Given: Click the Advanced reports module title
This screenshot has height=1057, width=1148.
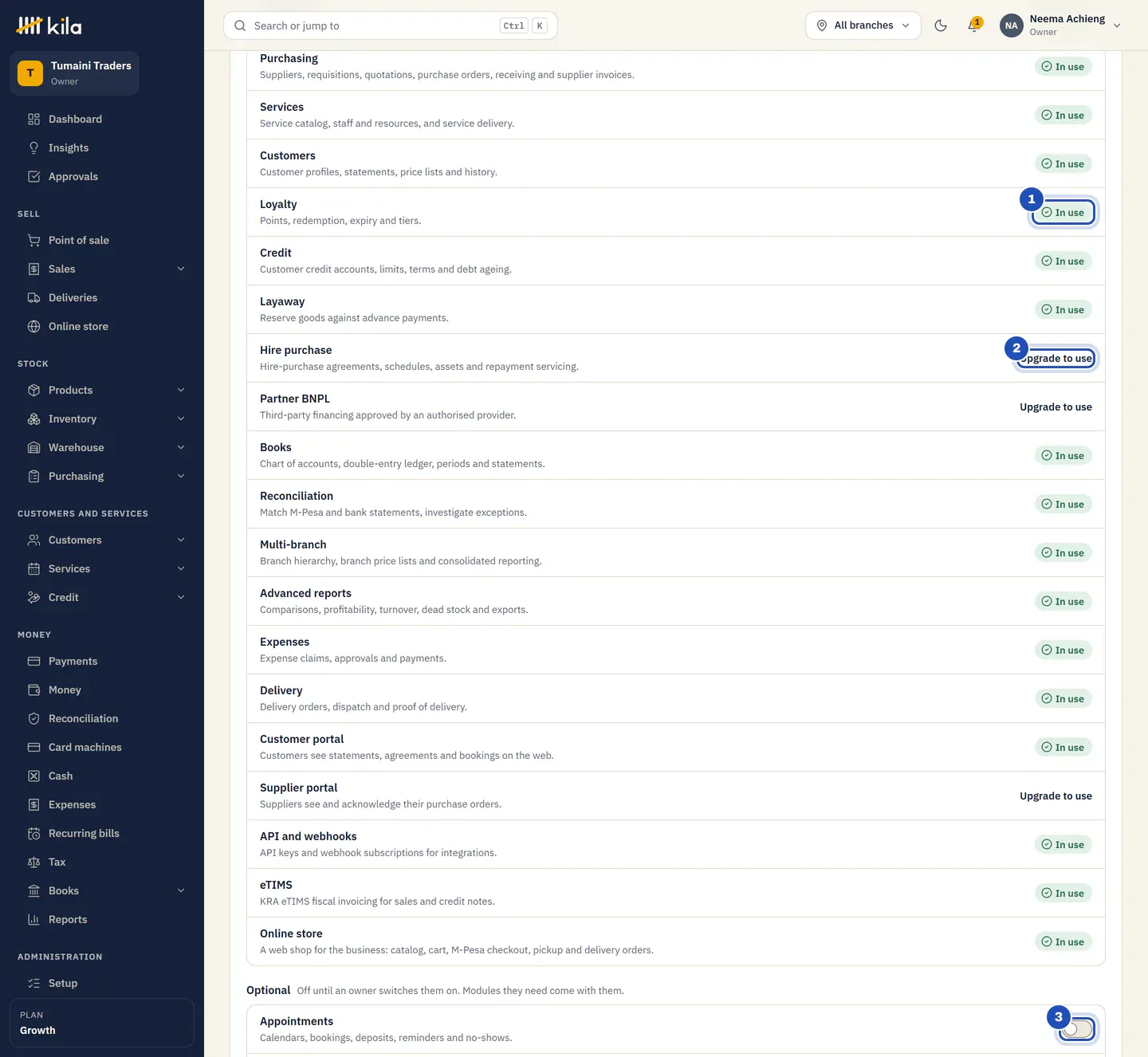Looking at the screenshot, I should click(x=305, y=593).
